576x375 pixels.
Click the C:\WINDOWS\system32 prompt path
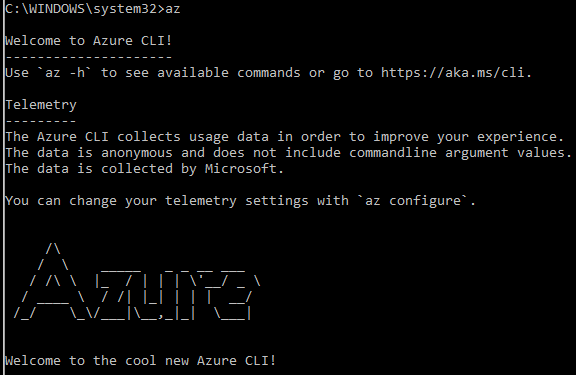(81, 9)
